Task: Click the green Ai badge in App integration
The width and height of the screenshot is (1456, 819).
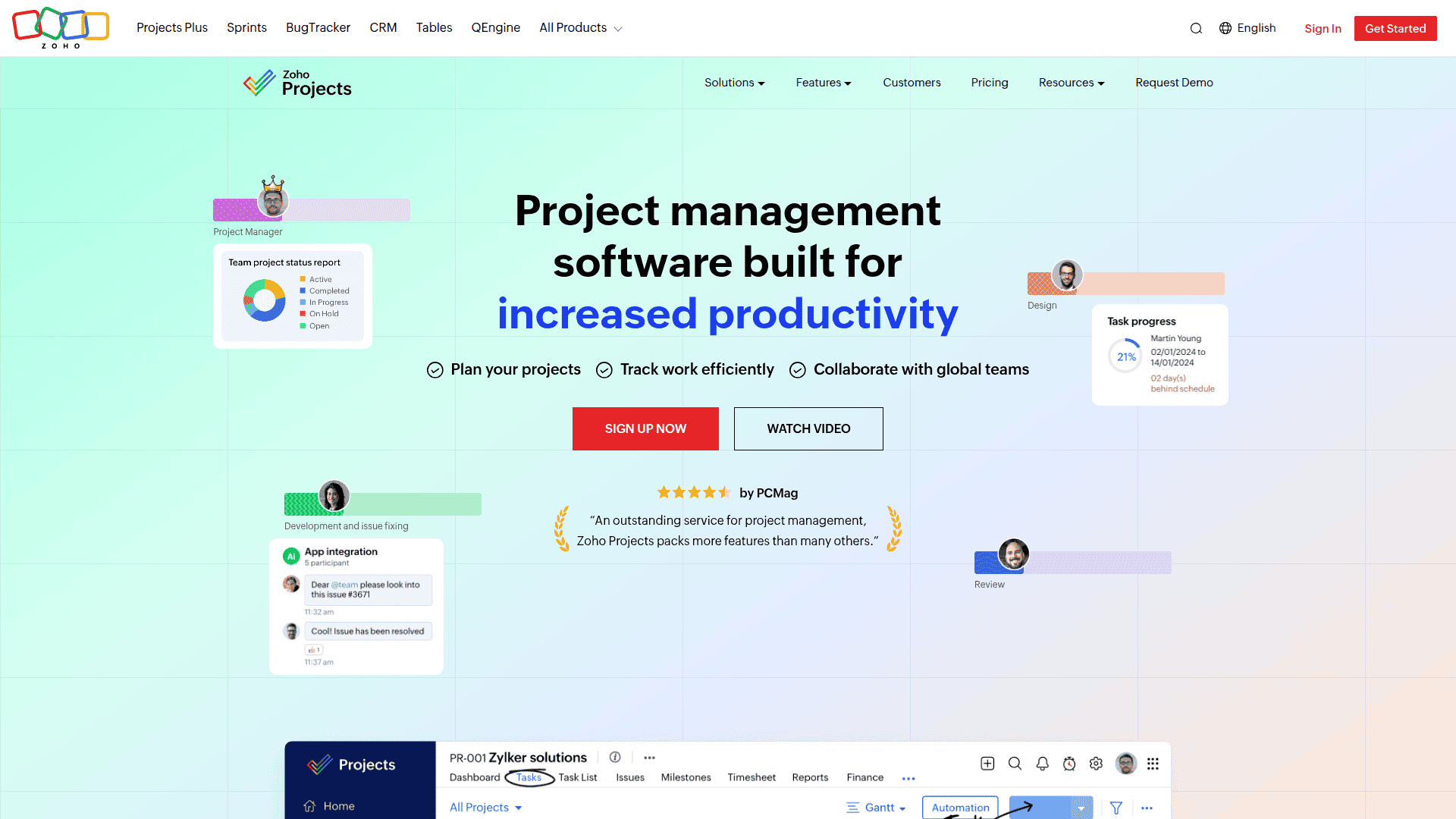Action: (291, 557)
